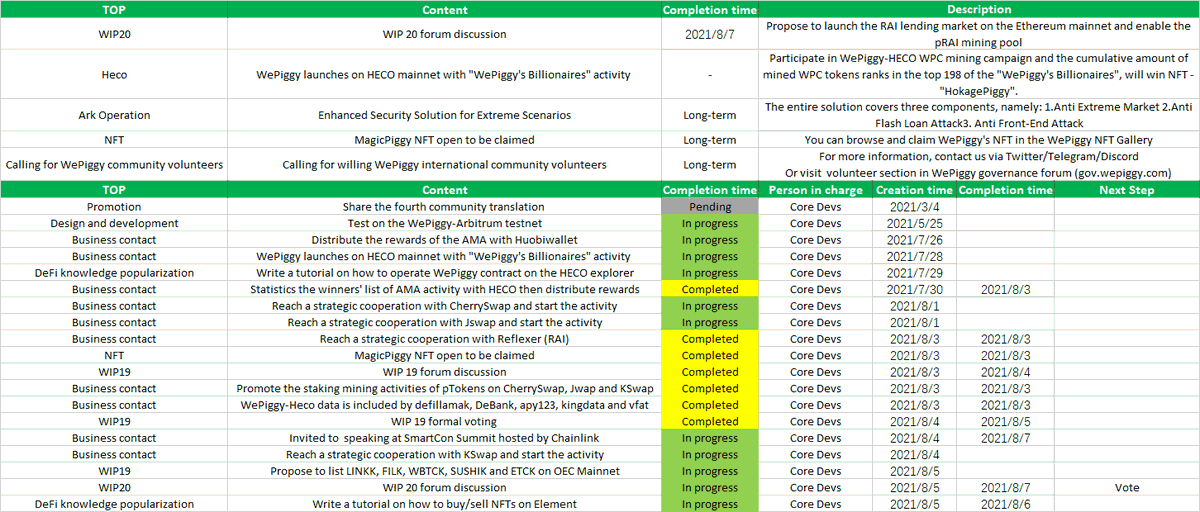The image size is (1200, 512).
Task: Select the CherrySwap strategic cooperation cell
Action: pyautogui.click(x=445, y=306)
